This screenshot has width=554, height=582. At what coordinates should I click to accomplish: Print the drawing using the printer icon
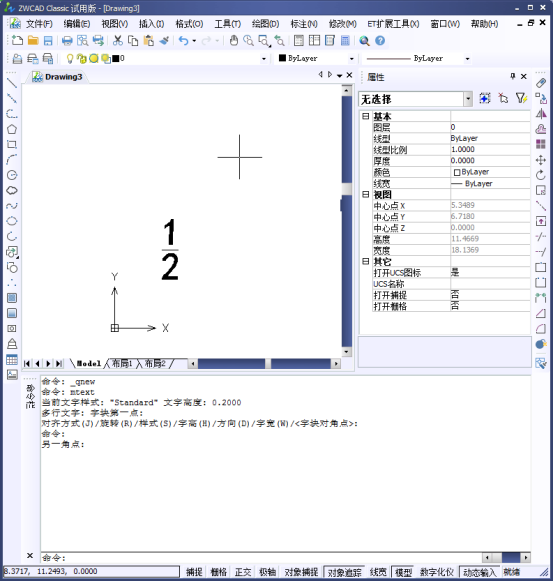[x=67, y=40]
